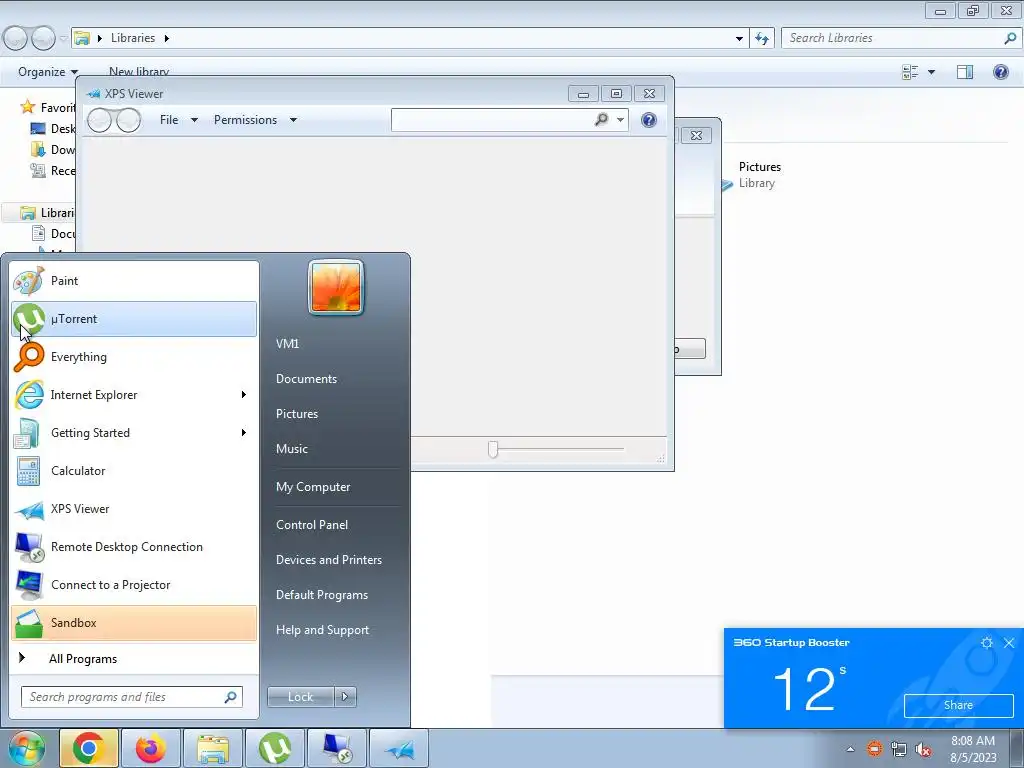The image size is (1024, 768).
Task: Open view options dropdown in Explorer
Action: click(x=931, y=72)
